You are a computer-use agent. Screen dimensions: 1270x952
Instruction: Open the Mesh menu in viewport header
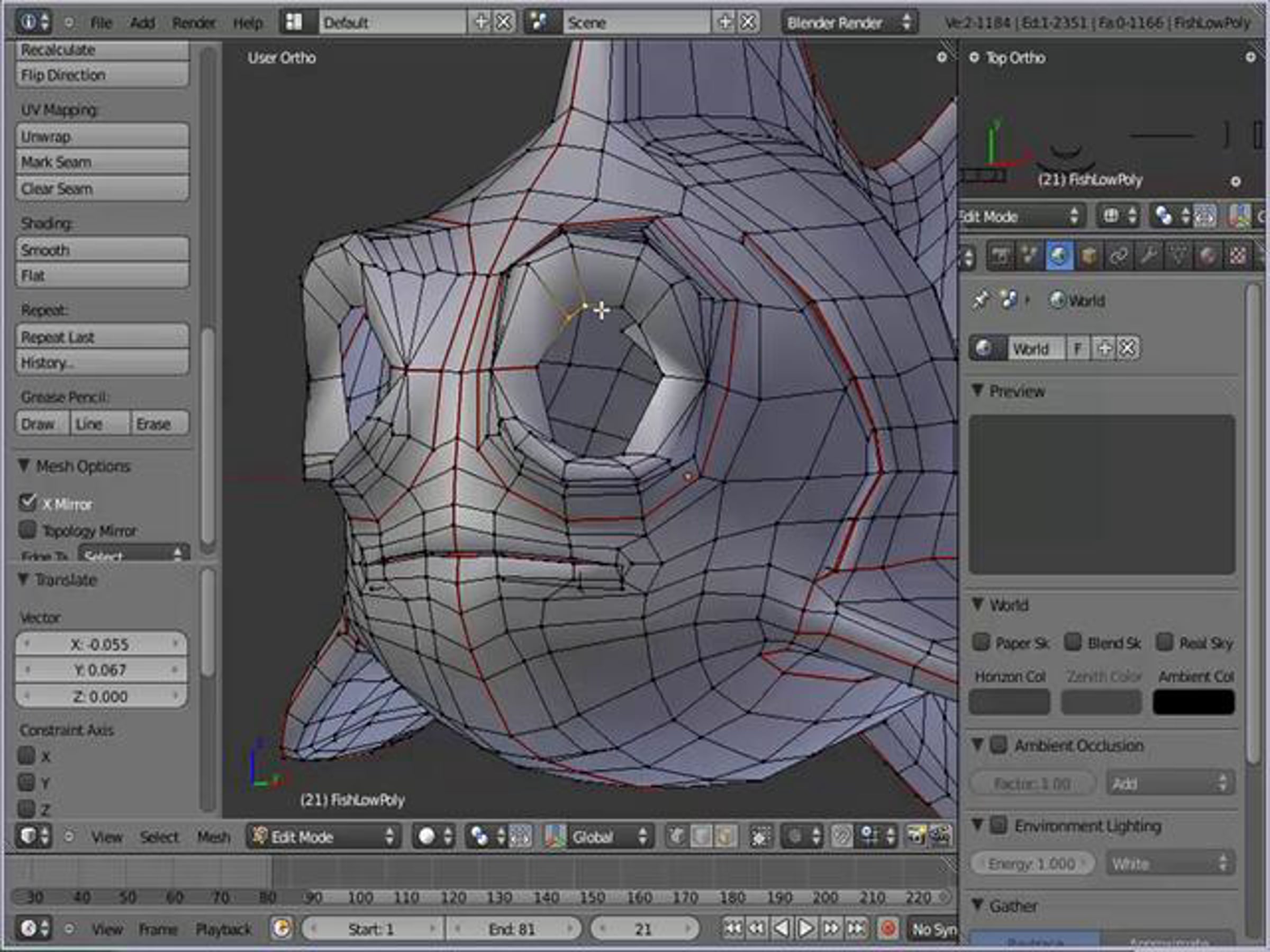[x=214, y=837]
